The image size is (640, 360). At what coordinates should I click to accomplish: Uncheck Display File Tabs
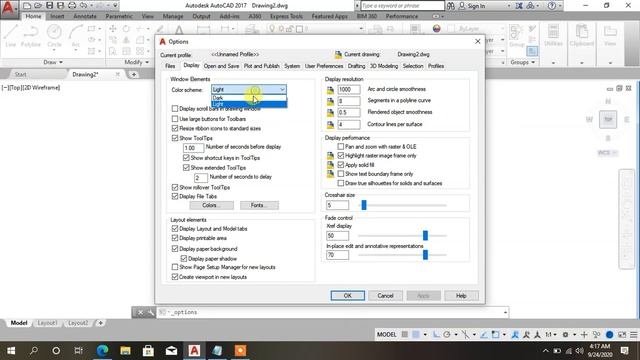coord(175,196)
